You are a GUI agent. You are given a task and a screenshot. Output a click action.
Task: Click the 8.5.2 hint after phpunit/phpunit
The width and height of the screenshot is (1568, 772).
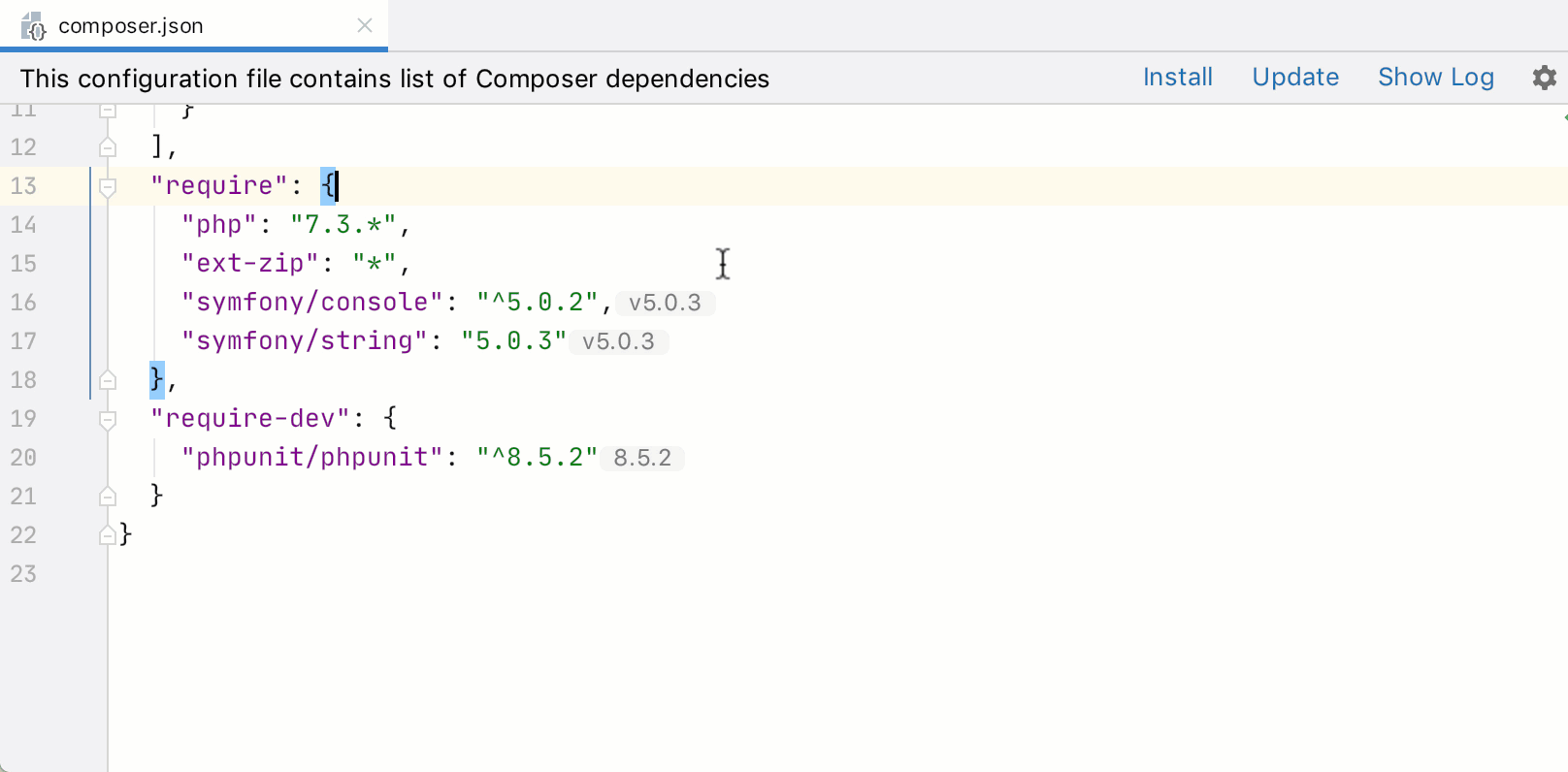(642, 457)
